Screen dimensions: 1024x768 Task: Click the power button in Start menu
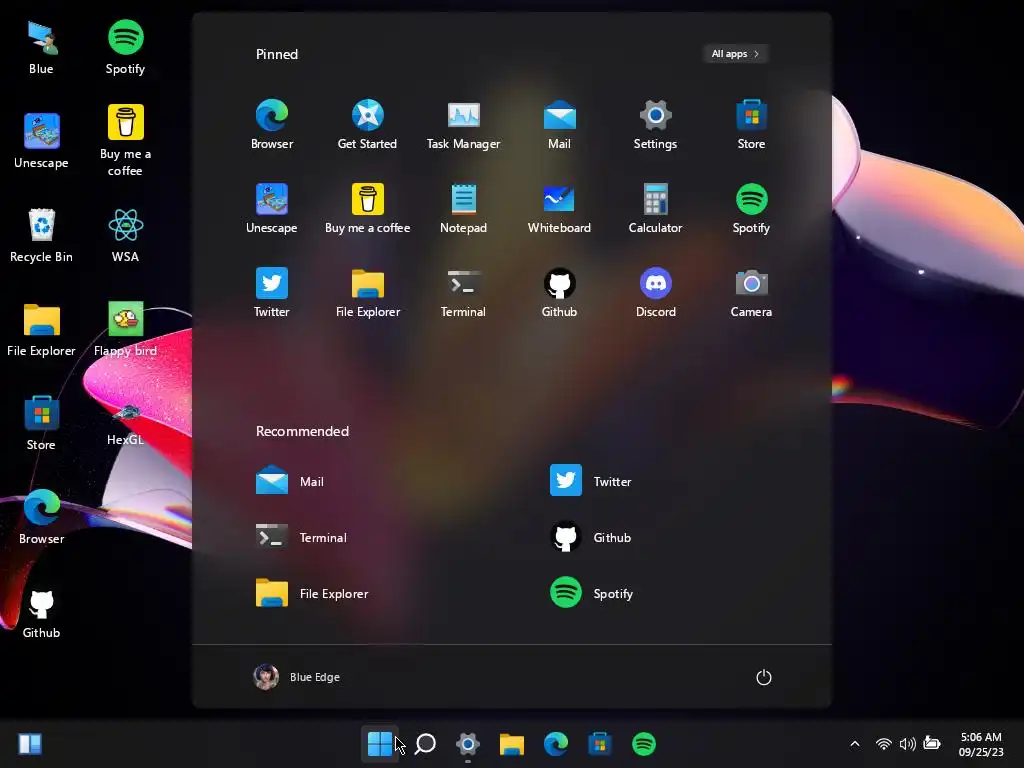pyautogui.click(x=763, y=677)
